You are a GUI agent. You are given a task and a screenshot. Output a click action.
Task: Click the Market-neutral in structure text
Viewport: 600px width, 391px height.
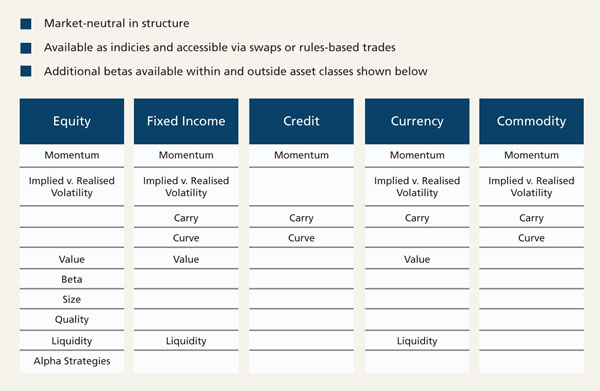click(117, 23)
